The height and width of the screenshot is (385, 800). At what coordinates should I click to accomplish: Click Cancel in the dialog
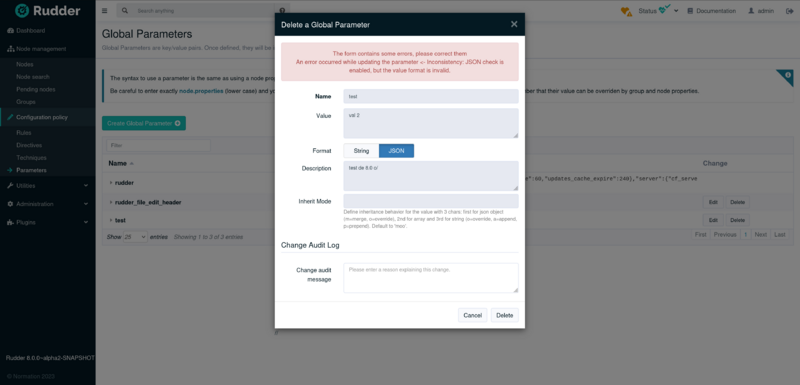(x=472, y=315)
